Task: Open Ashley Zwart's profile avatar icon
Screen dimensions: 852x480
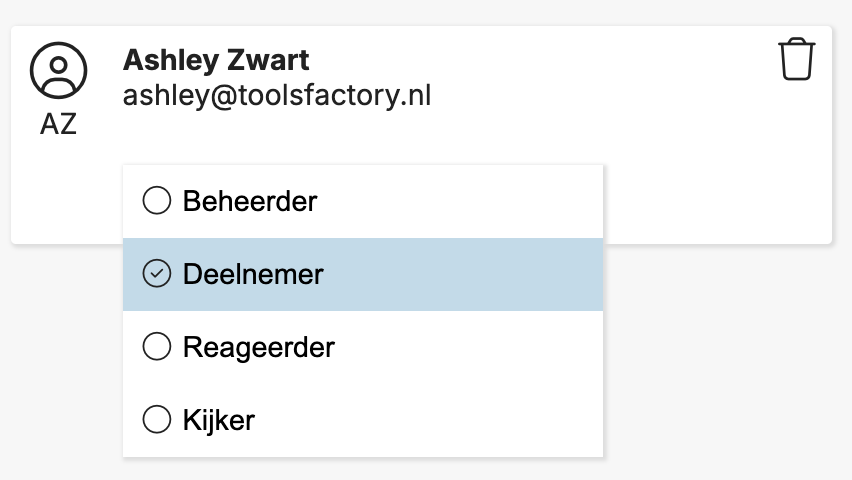Action: click(x=58, y=70)
